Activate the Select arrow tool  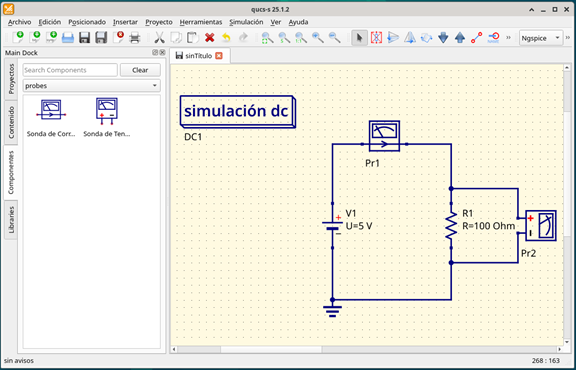(359, 37)
